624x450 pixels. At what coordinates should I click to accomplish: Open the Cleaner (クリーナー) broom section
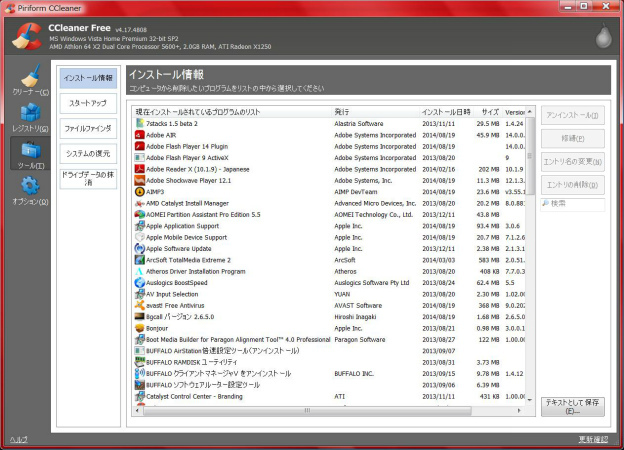(30, 76)
